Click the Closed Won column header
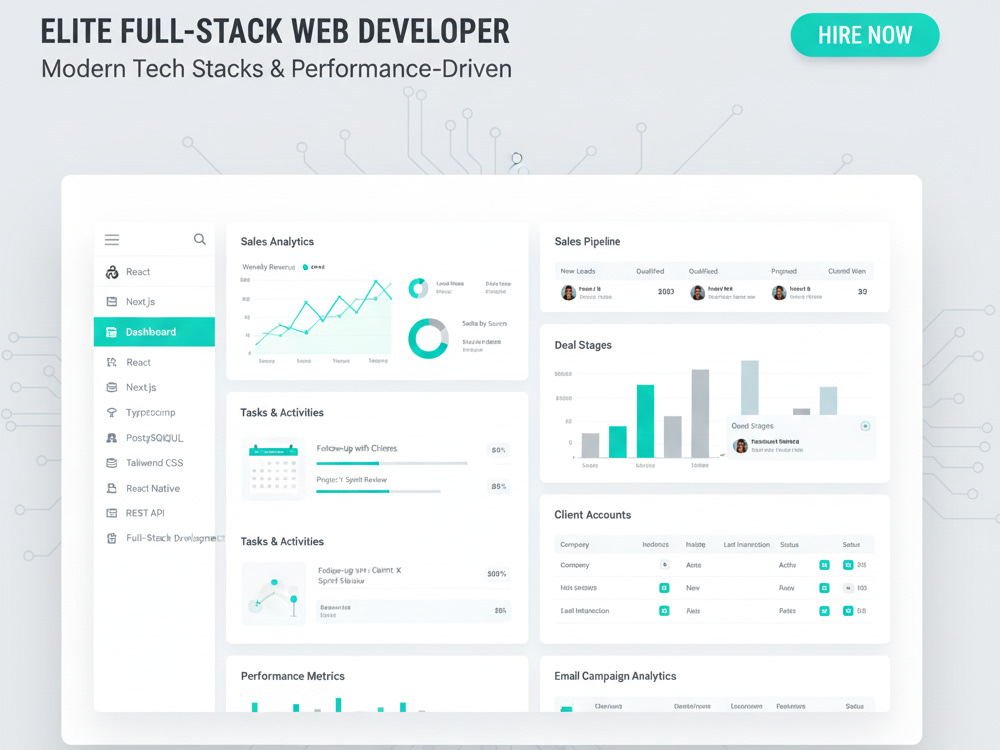 click(847, 271)
